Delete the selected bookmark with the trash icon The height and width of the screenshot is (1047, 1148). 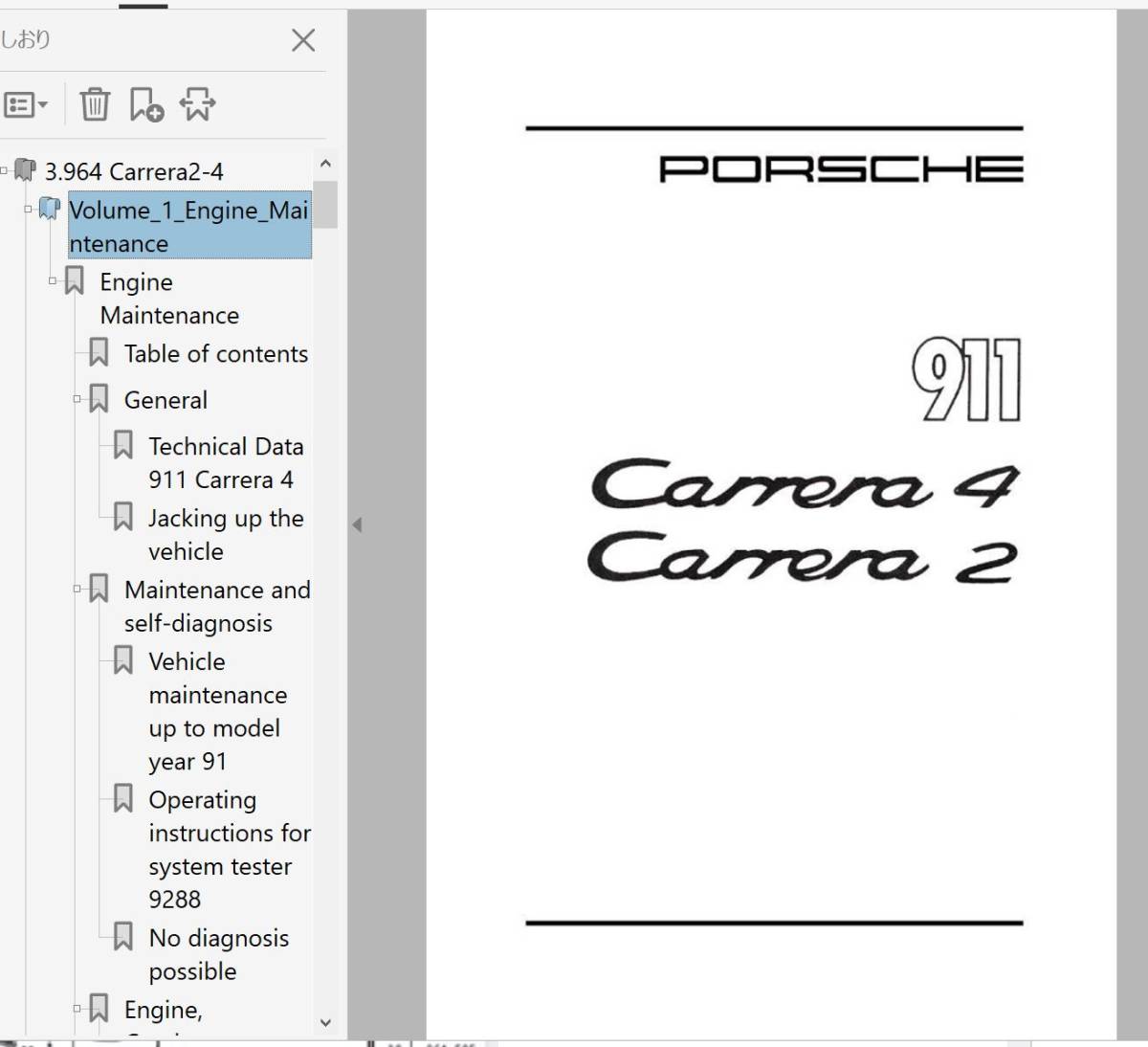95,104
